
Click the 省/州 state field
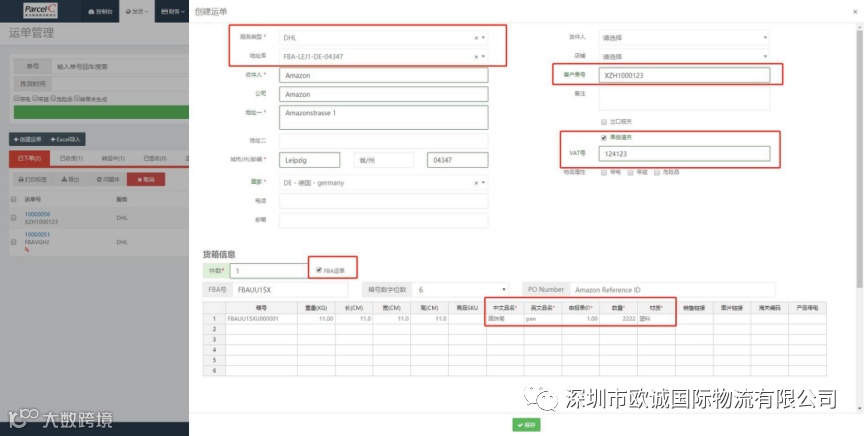(x=383, y=160)
